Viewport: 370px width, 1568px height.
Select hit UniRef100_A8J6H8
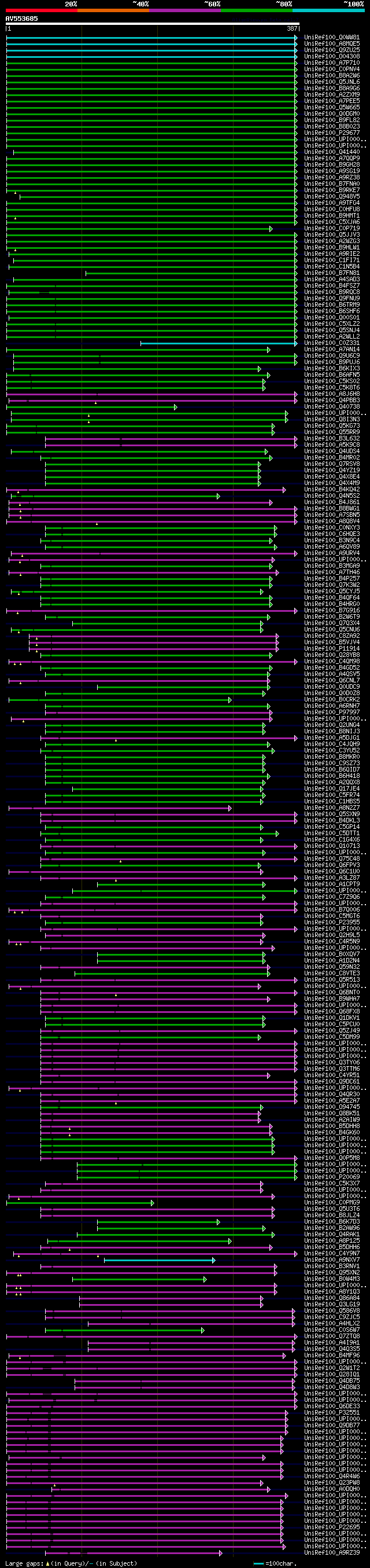click(x=332, y=394)
